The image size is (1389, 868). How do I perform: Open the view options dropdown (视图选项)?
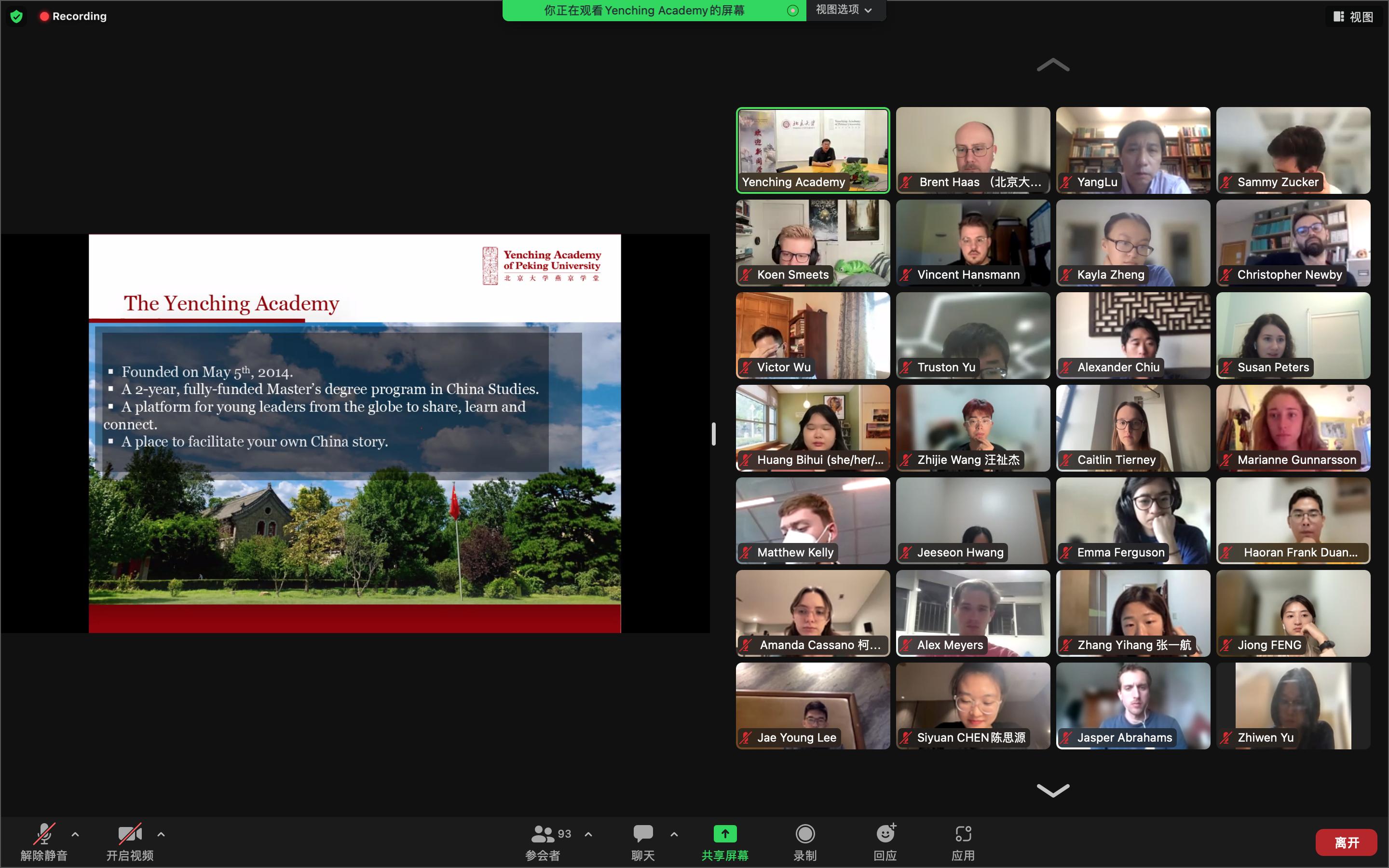point(844,10)
